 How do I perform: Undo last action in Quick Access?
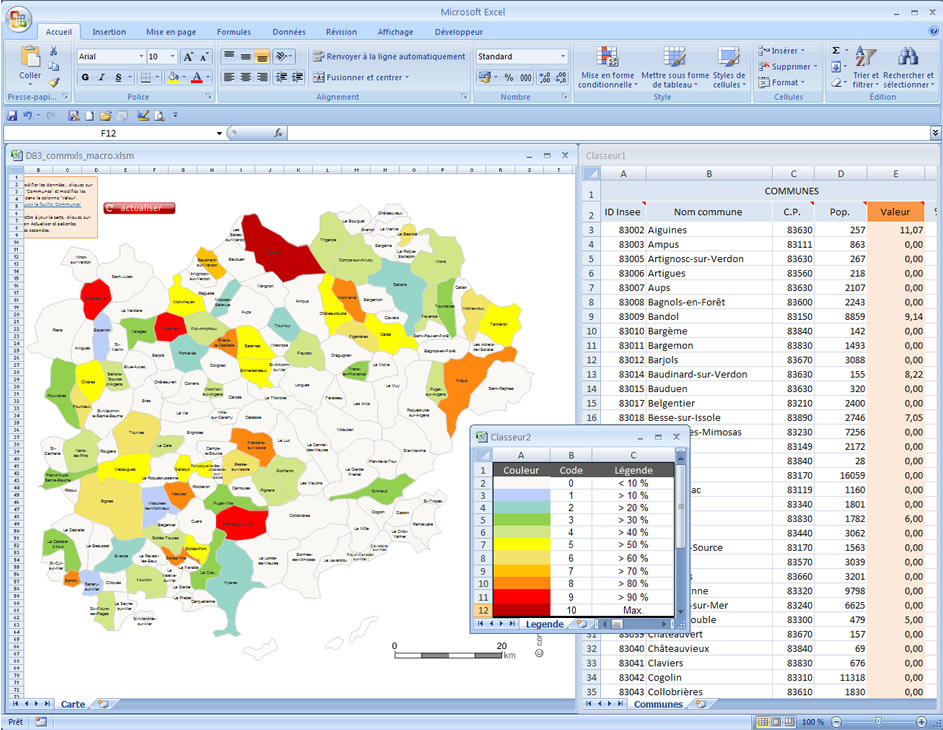(27, 115)
